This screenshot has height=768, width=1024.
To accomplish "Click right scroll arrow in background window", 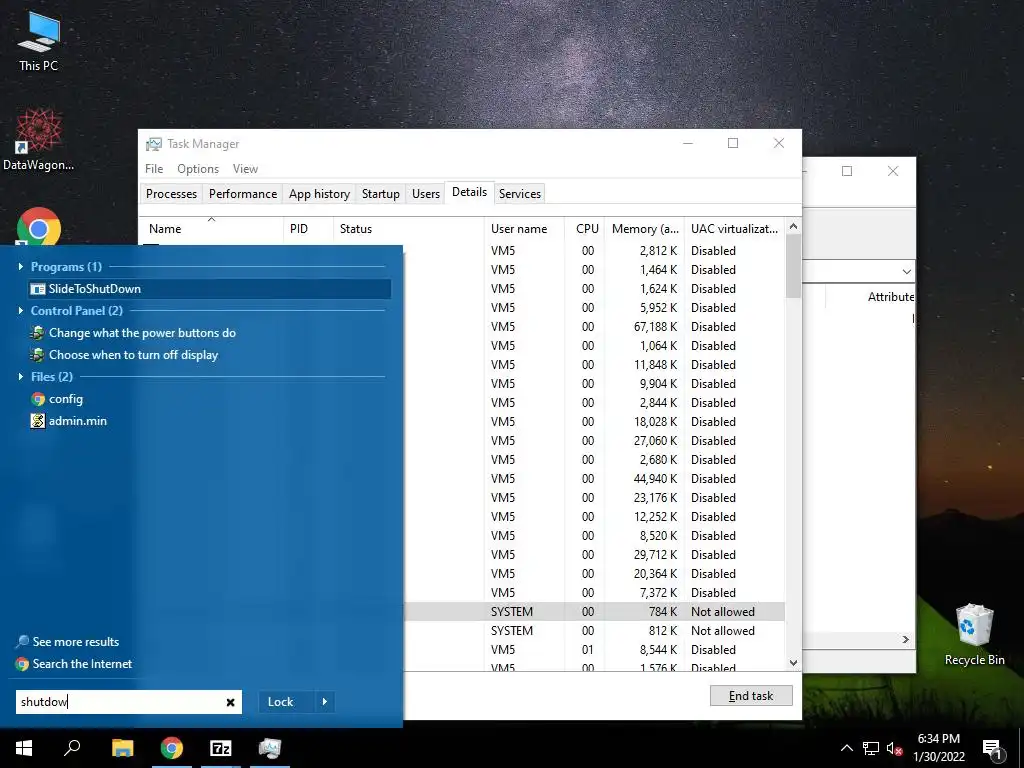I will [906, 639].
